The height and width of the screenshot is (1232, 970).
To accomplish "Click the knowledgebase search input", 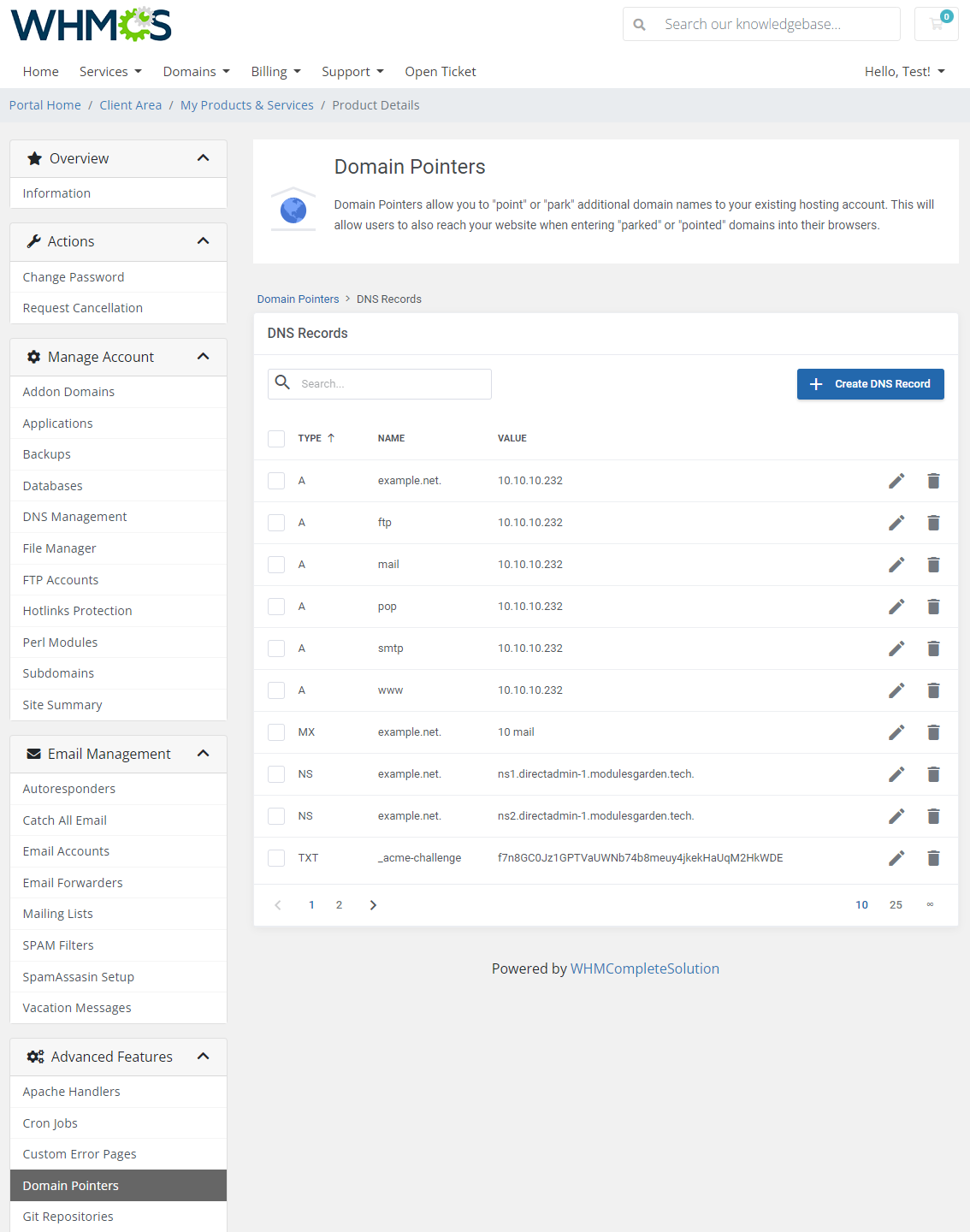I will 777,24.
